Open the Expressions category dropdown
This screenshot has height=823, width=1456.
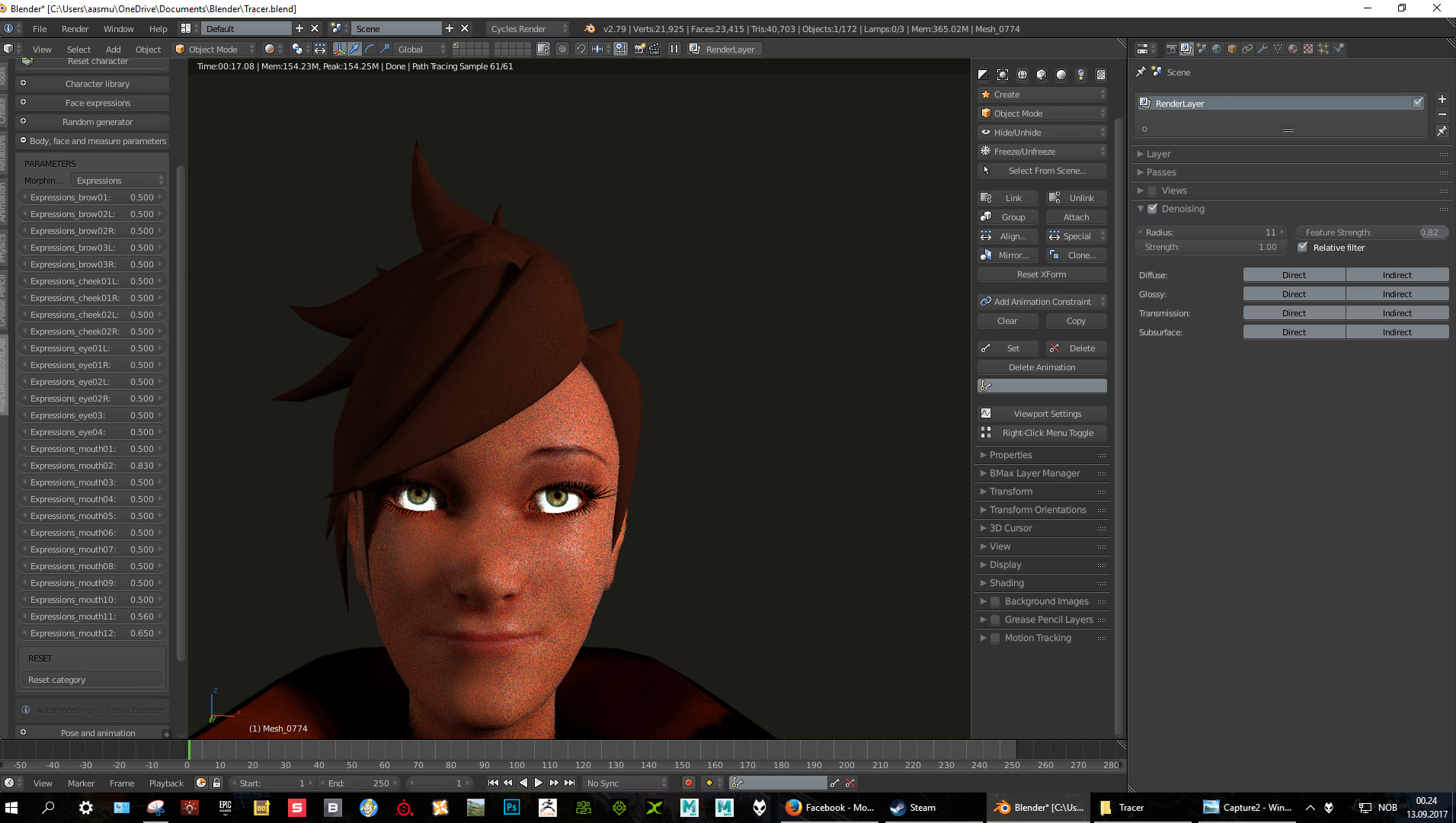[x=118, y=181]
